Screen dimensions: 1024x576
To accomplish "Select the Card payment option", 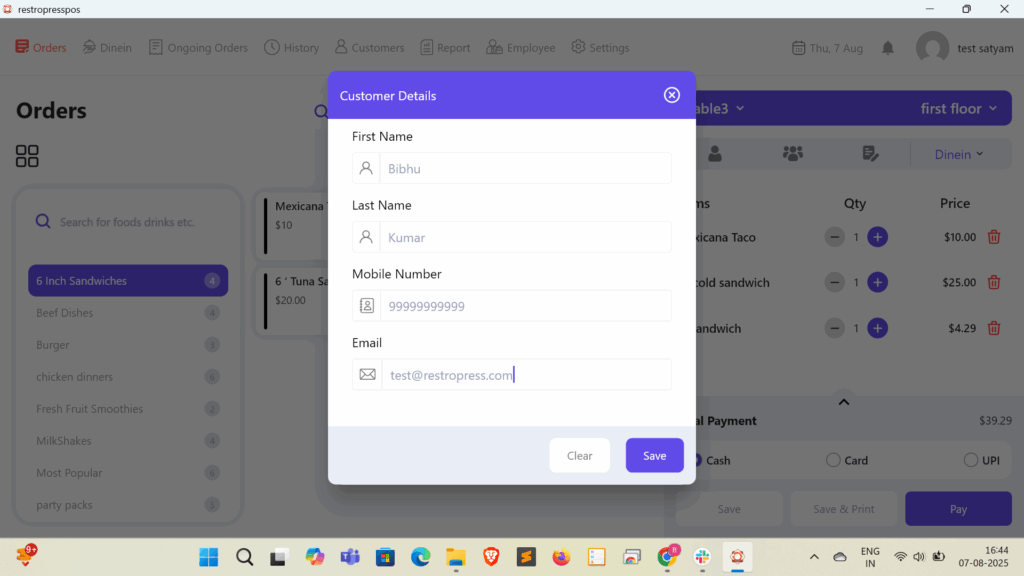I will tap(833, 460).
